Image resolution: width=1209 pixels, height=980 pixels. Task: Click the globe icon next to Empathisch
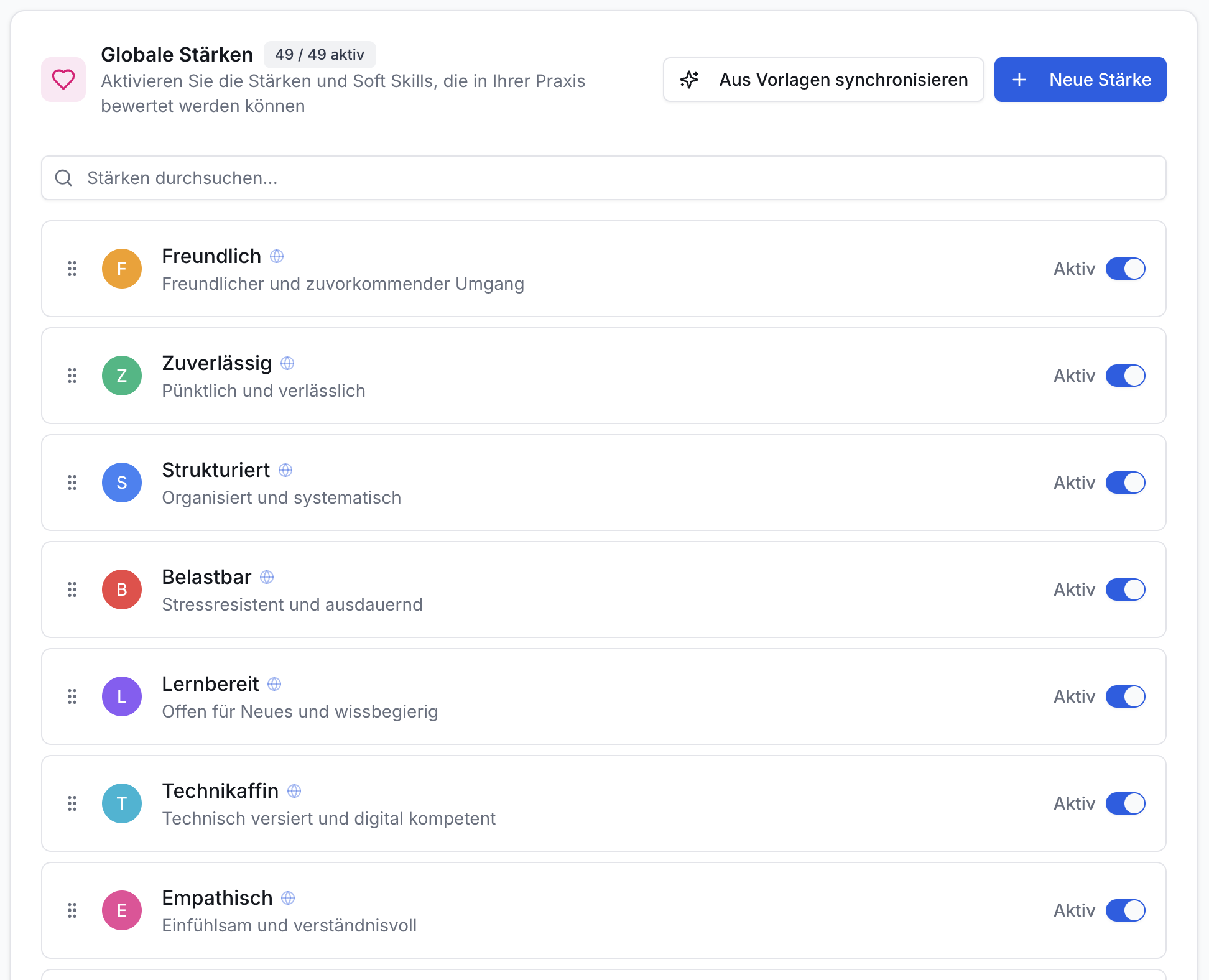coord(288,898)
